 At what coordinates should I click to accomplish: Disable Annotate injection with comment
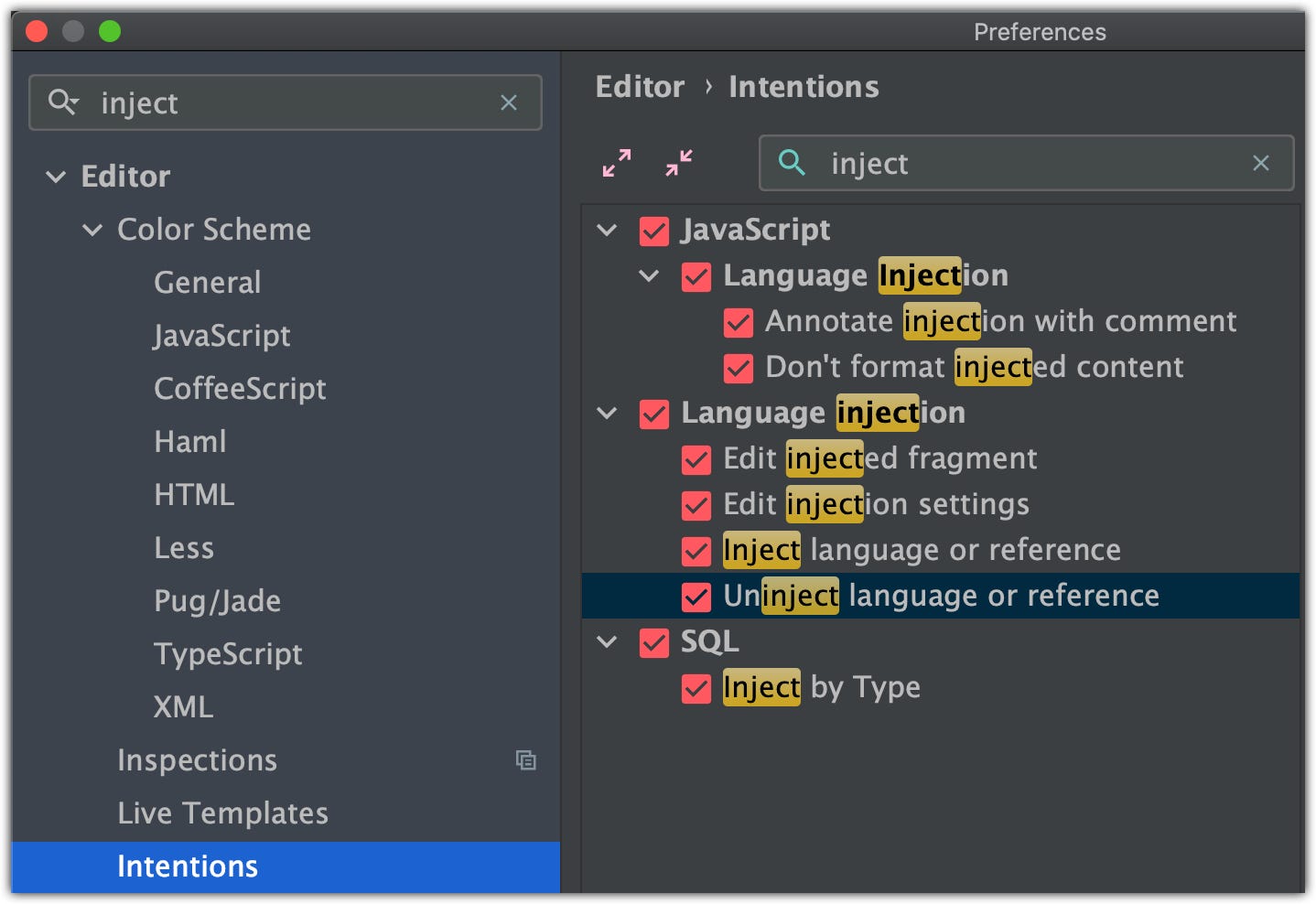pyautogui.click(x=739, y=322)
